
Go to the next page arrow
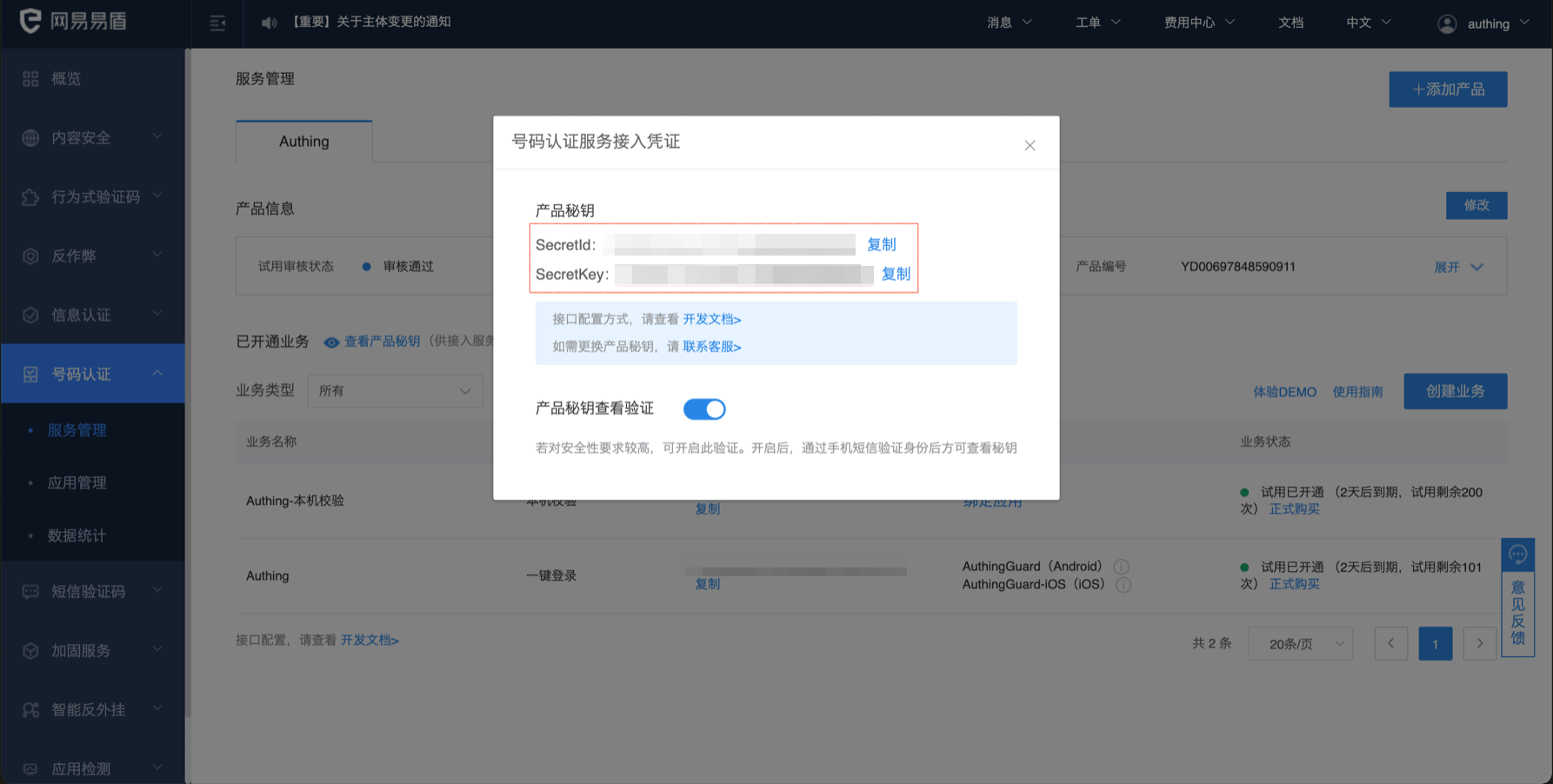click(x=1479, y=644)
